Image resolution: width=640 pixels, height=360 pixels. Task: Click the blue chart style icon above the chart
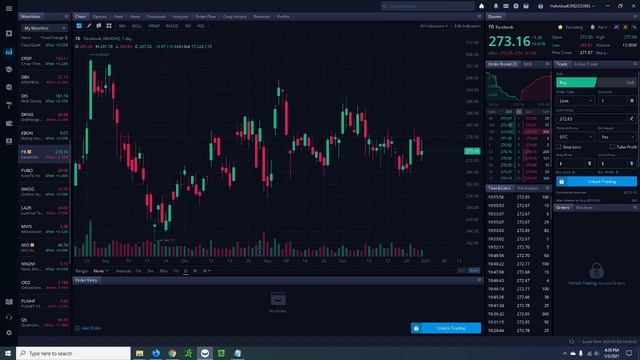pos(79,26)
